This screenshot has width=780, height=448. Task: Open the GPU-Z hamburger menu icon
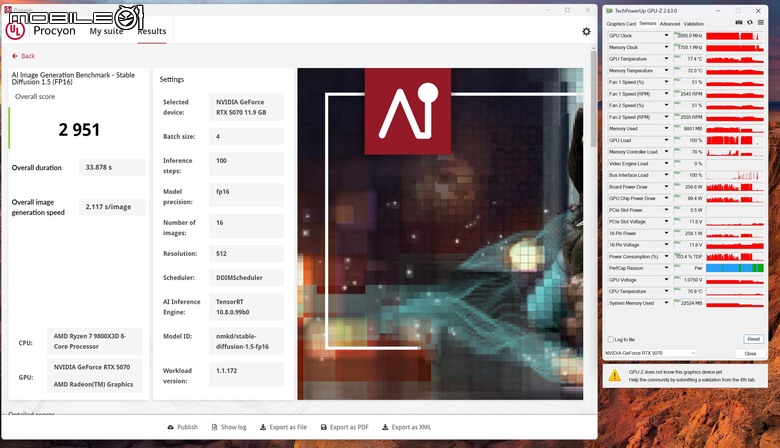[761, 23]
